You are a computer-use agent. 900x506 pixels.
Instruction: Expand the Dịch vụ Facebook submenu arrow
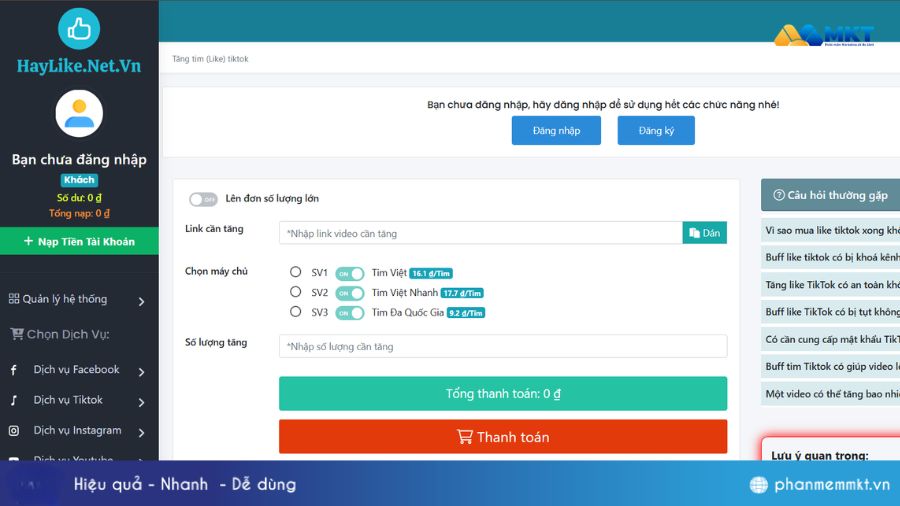(x=141, y=372)
